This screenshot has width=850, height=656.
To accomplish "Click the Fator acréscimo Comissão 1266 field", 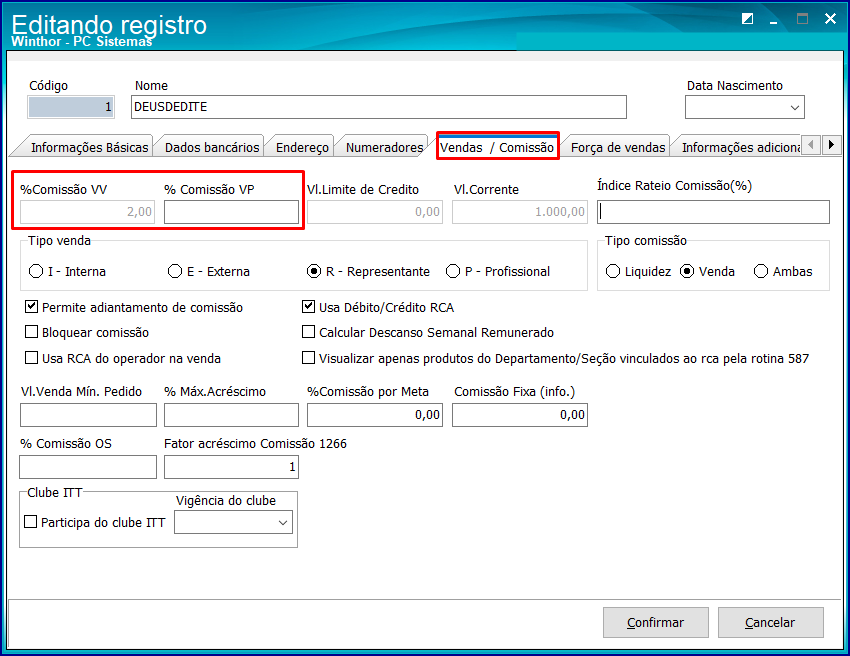I will coord(231,467).
